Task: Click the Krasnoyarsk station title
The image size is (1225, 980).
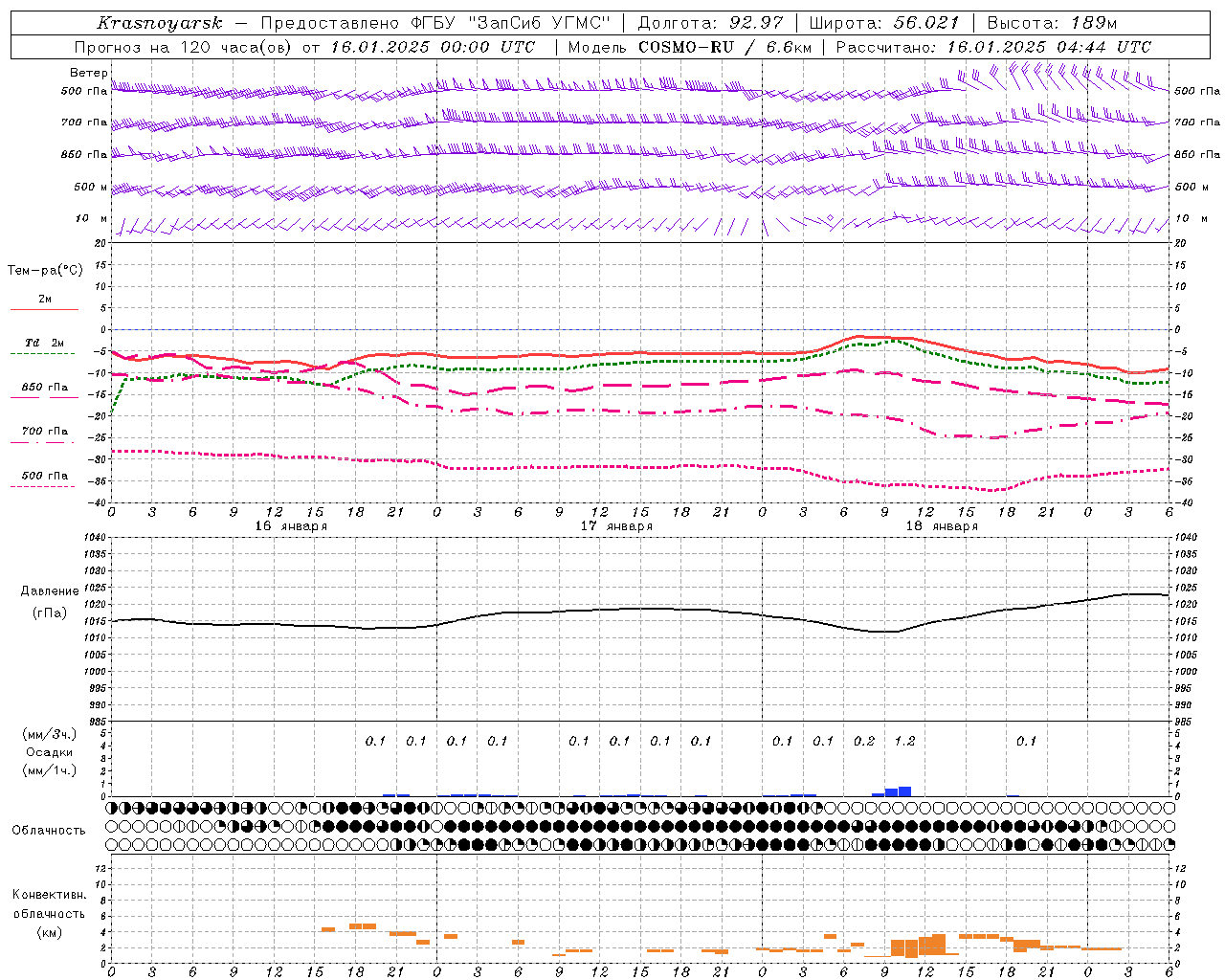Action: [159, 23]
